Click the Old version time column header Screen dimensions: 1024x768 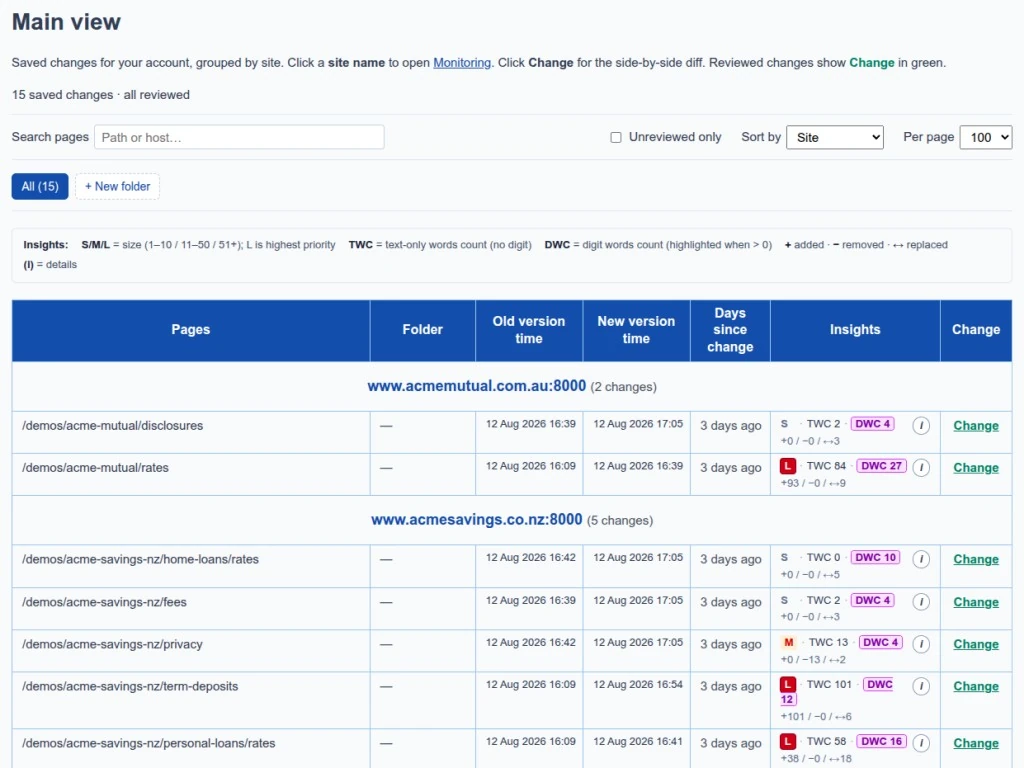pos(529,330)
